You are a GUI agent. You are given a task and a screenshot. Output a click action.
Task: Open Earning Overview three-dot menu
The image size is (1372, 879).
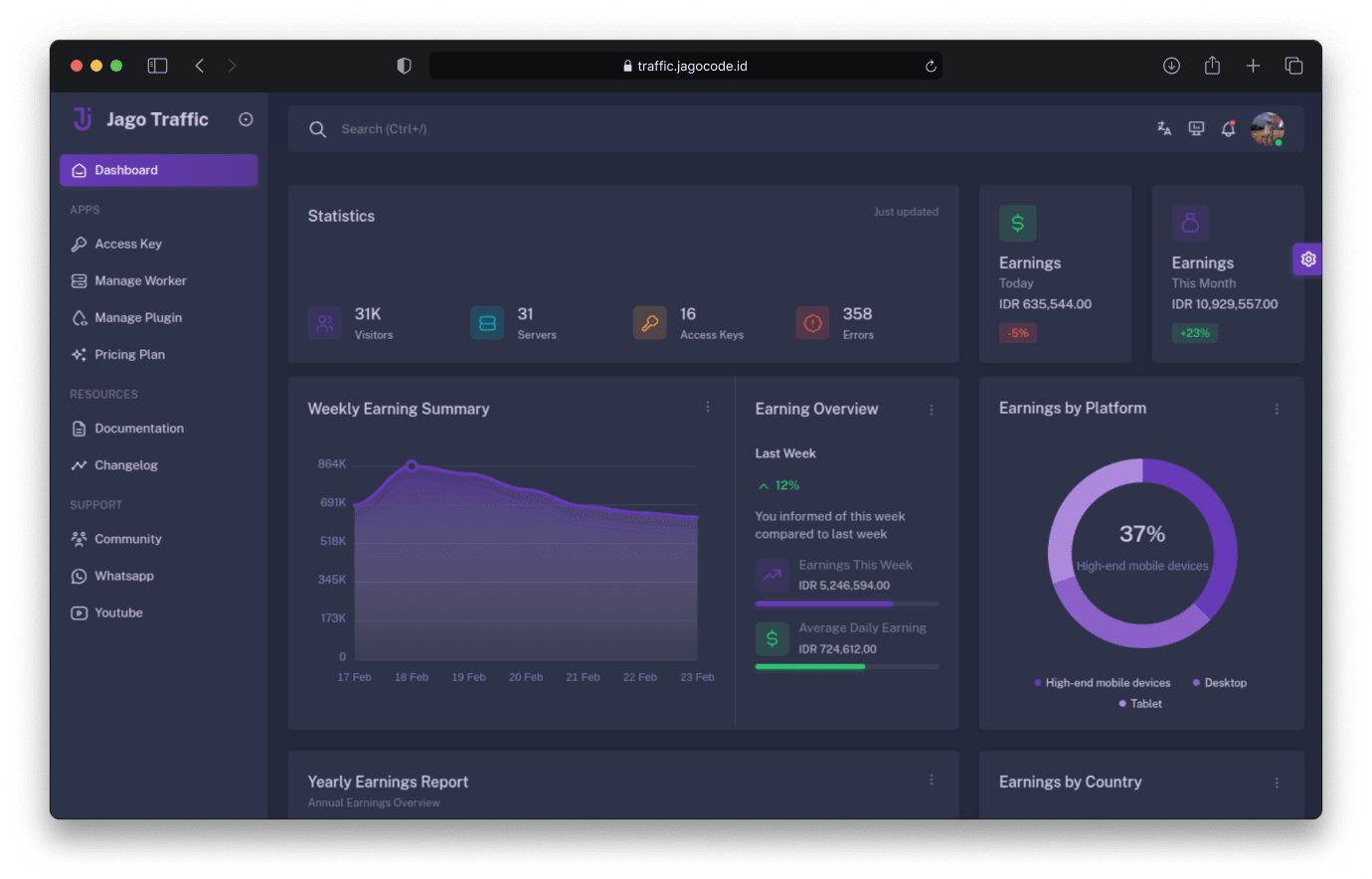coord(932,410)
